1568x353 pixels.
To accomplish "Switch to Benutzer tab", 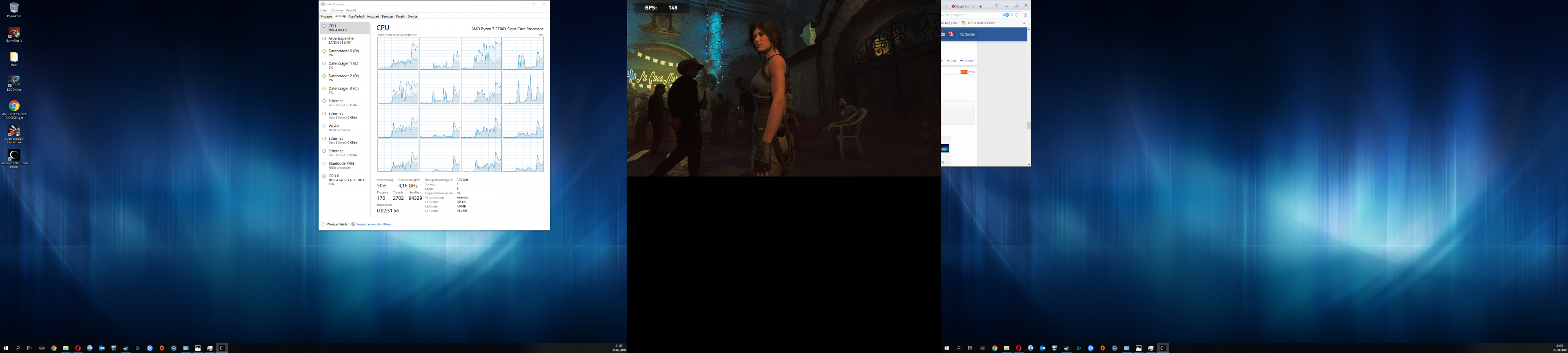I will pyautogui.click(x=388, y=16).
